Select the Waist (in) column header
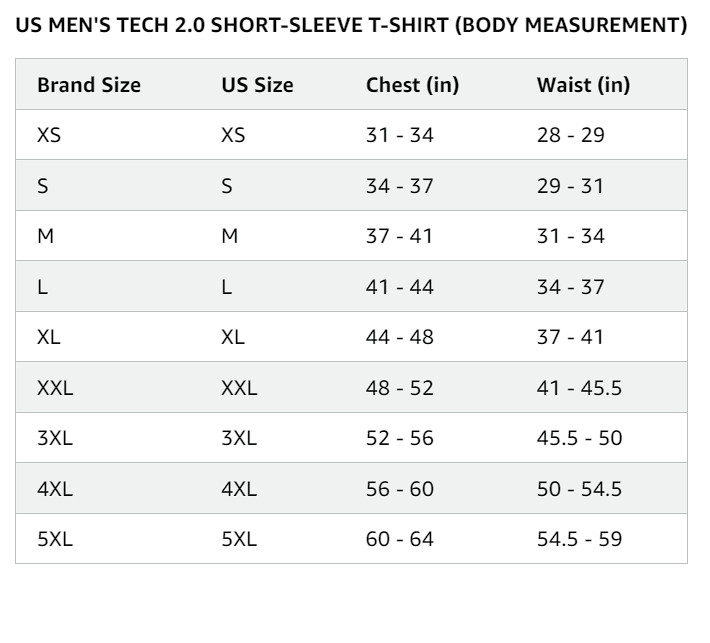The image size is (710, 643). tap(583, 85)
